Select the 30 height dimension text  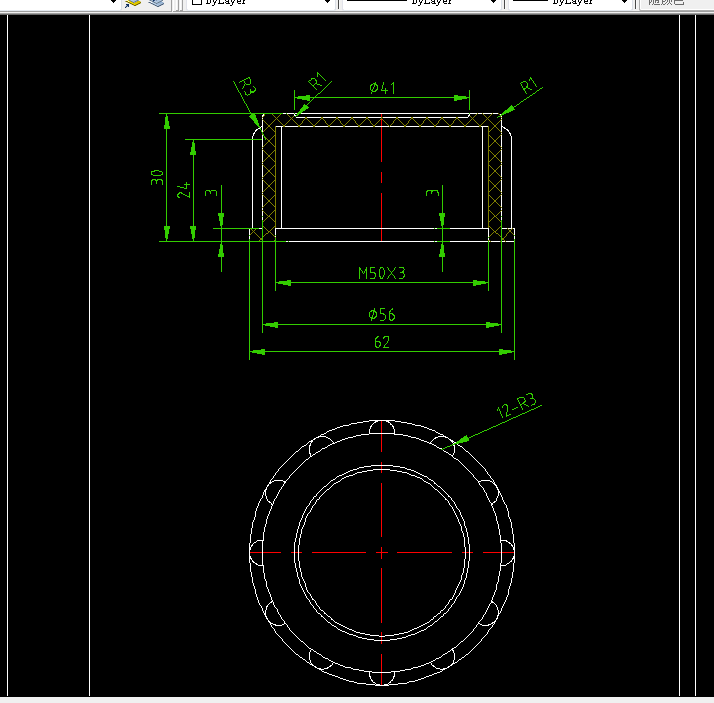[x=157, y=177]
